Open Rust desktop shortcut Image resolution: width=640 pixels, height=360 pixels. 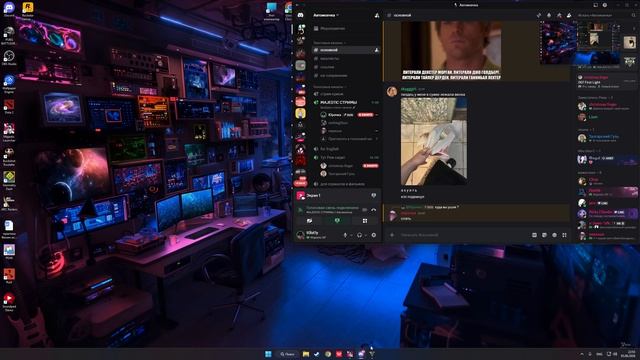[9, 276]
